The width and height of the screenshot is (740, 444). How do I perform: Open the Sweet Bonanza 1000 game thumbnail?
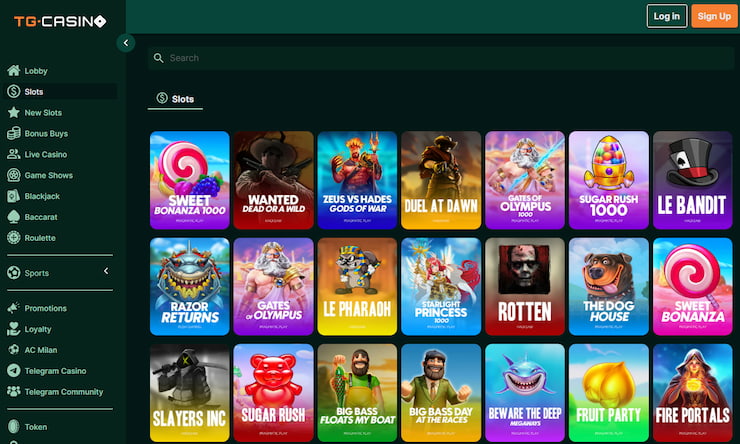189,180
